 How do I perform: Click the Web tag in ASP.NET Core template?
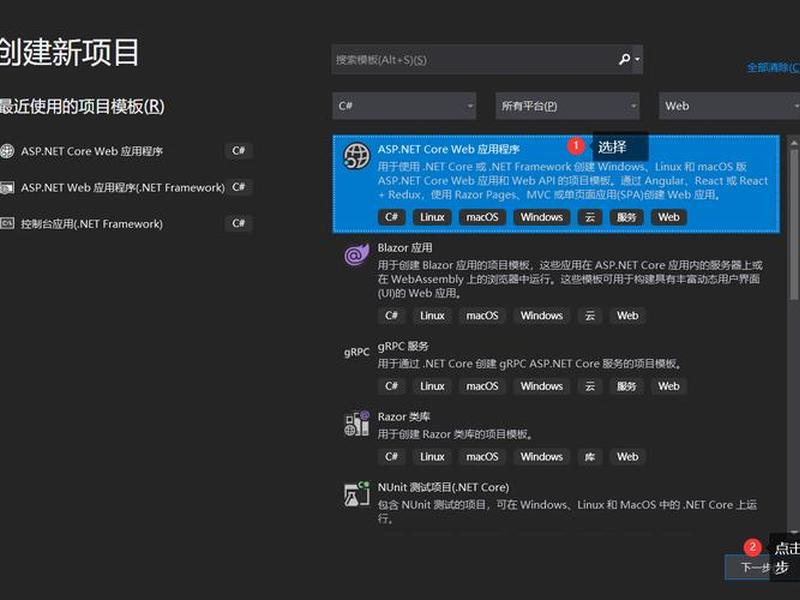(668, 217)
